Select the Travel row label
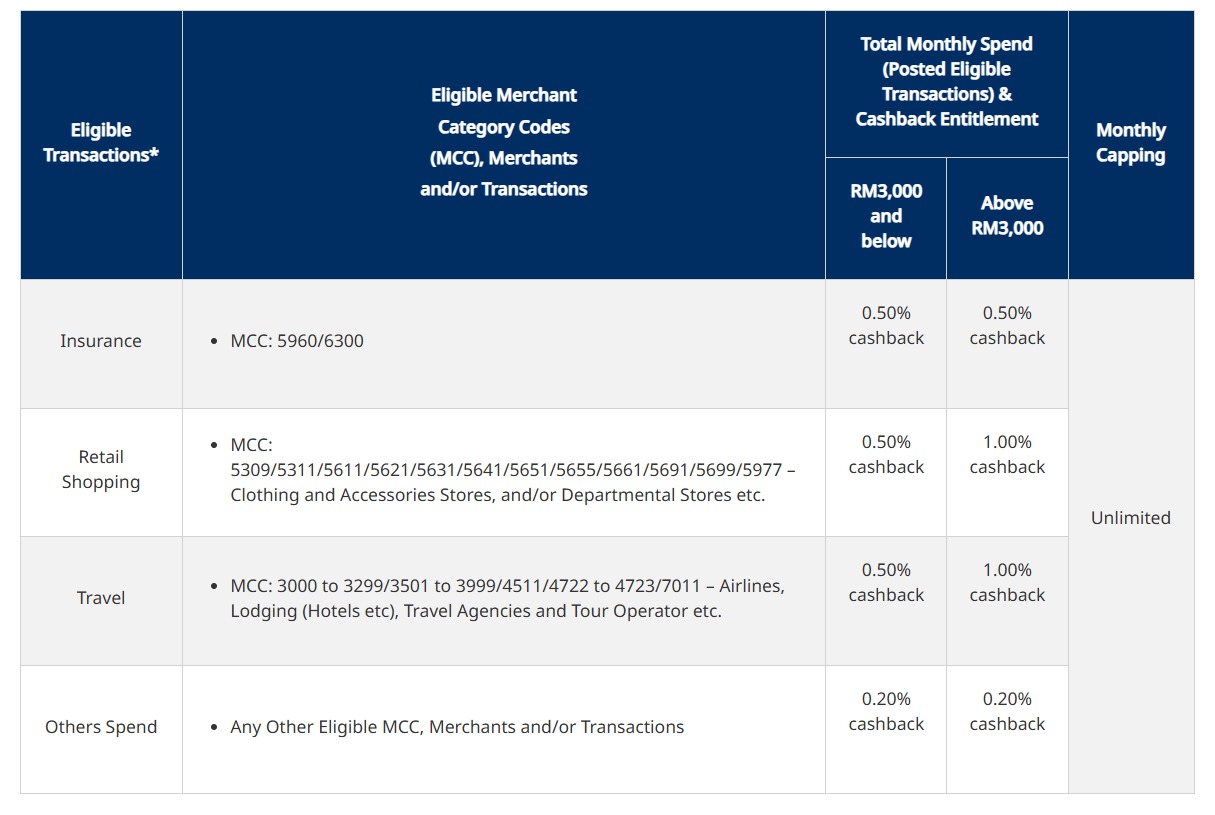 pyautogui.click(x=101, y=598)
